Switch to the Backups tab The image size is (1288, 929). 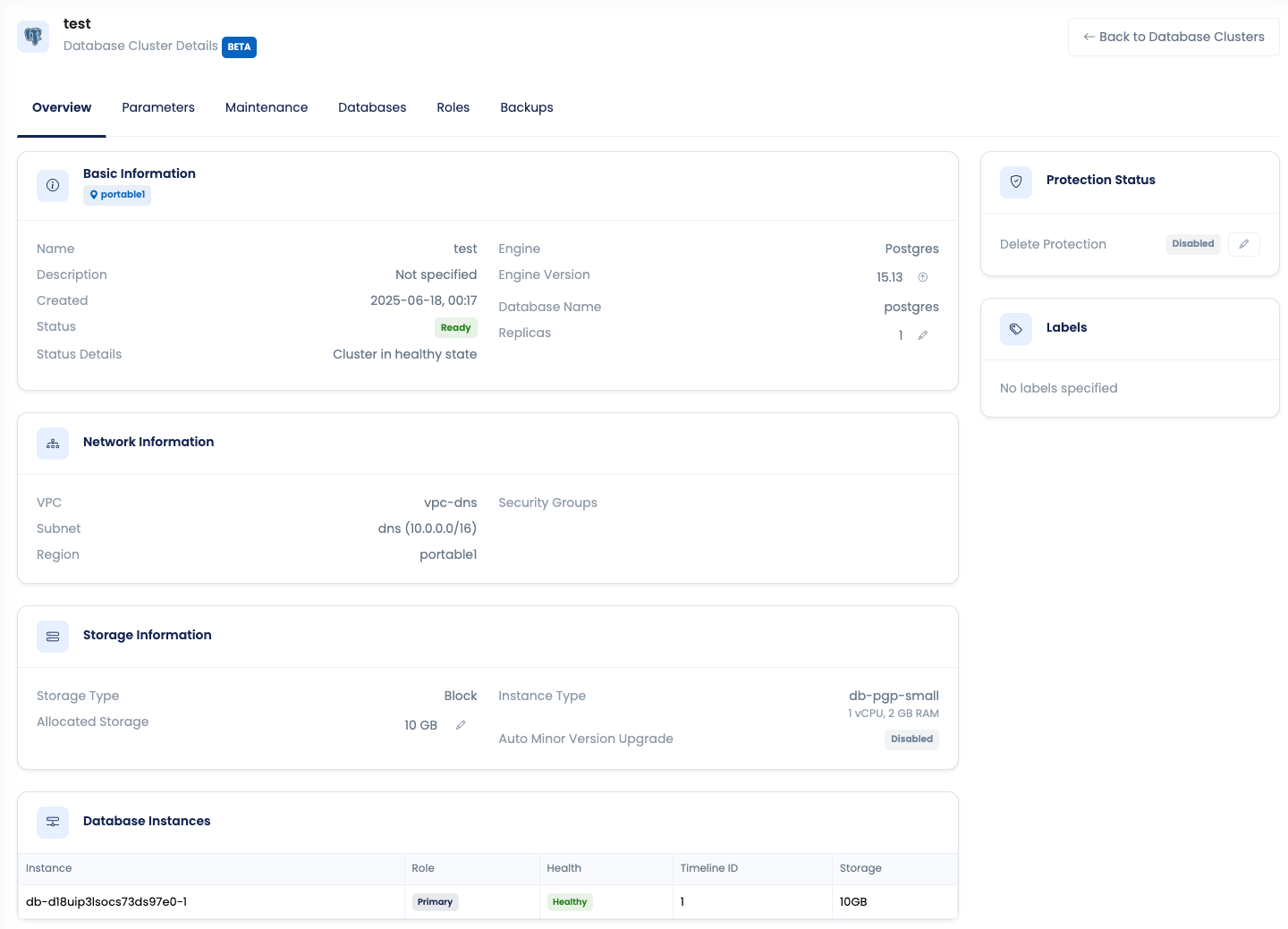(x=527, y=107)
